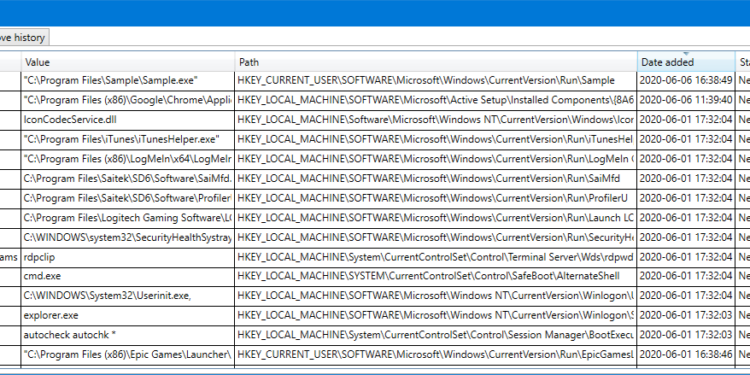Select the iTunesHelper.exe value cell

tap(128, 139)
